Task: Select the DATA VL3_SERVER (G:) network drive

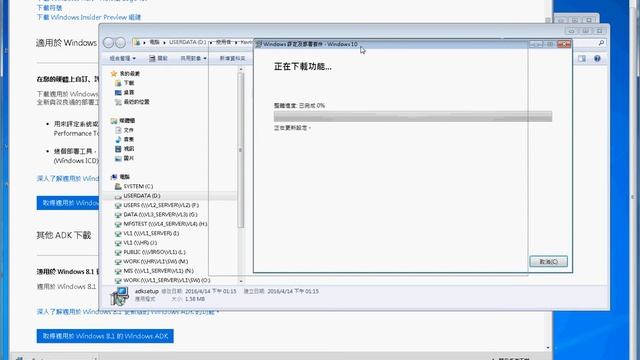Action: click(x=160, y=215)
